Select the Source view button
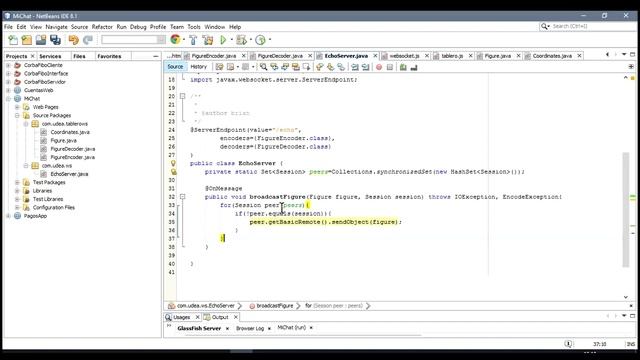Viewport: 640px width, 360px height. [x=175, y=67]
